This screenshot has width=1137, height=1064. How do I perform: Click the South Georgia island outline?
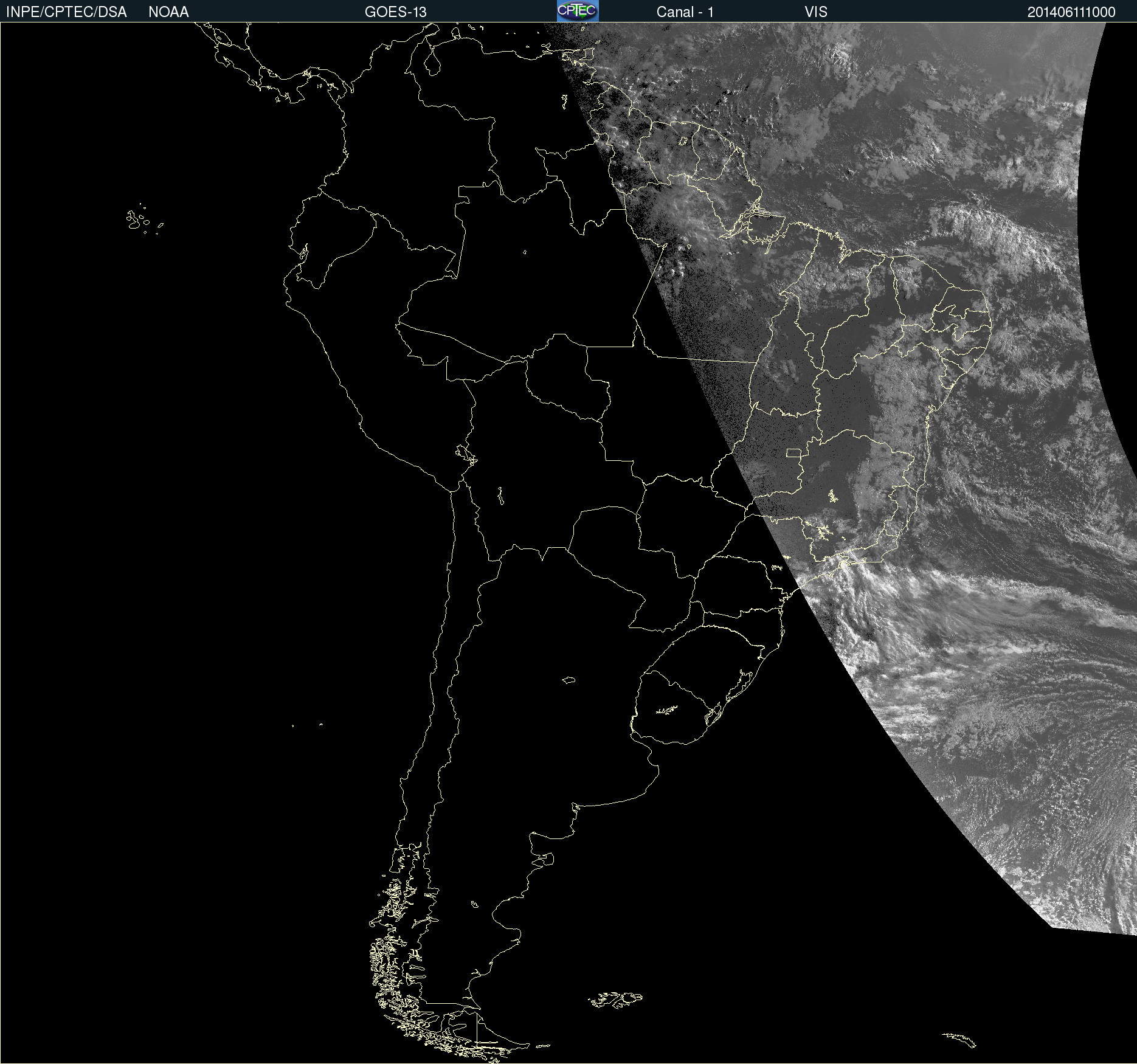pos(960,1039)
